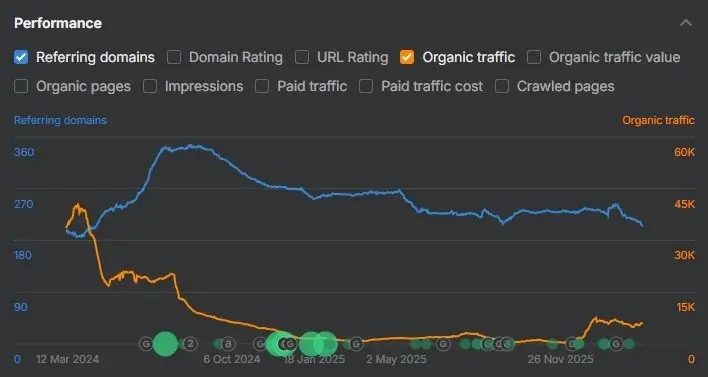Open the lone G marker right of 2 May 2025 label
The width and height of the screenshot is (708, 377).
pyautogui.click(x=443, y=344)
